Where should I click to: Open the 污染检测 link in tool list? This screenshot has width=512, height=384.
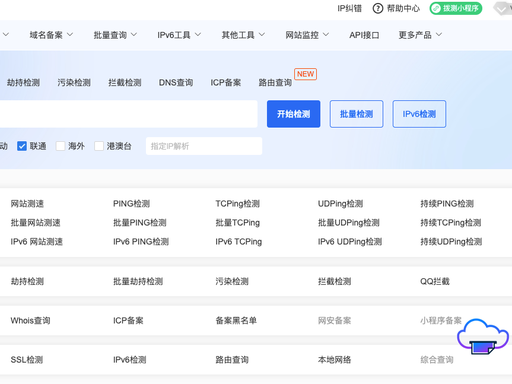point(232,282)
